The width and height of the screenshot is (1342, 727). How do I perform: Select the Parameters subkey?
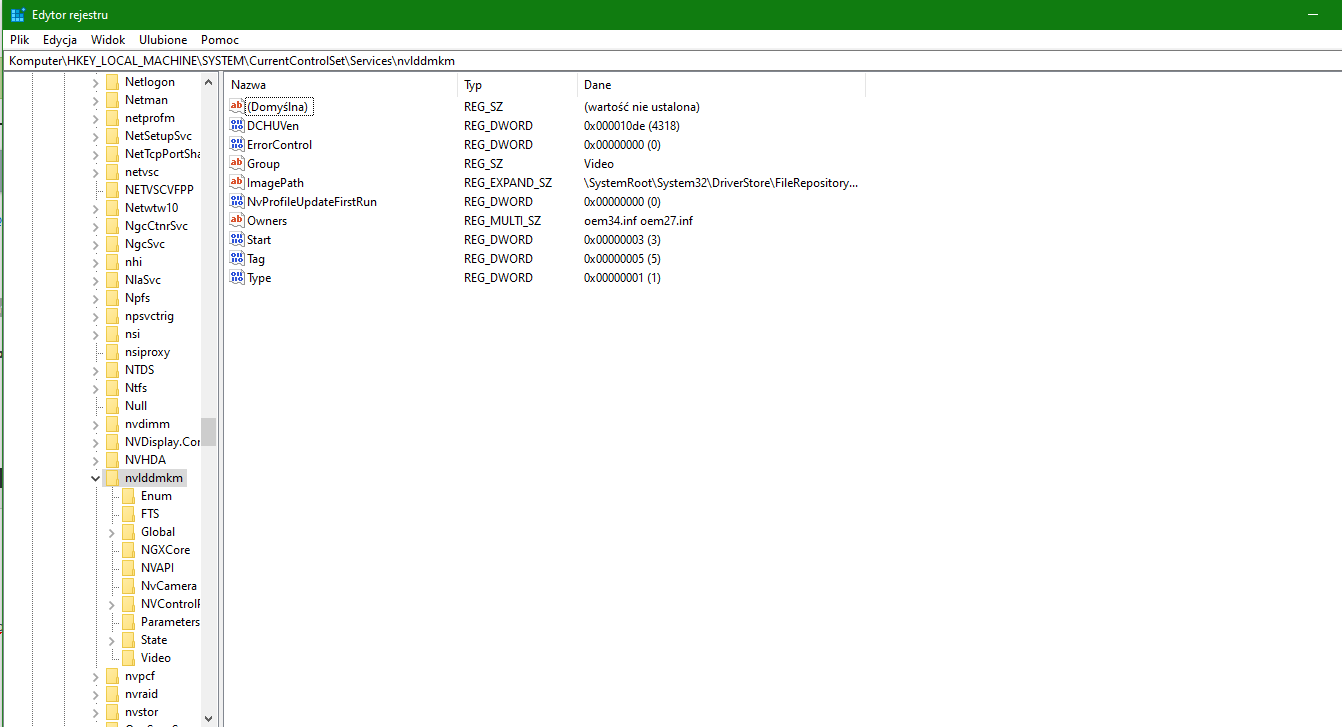[x=170, y=622]
